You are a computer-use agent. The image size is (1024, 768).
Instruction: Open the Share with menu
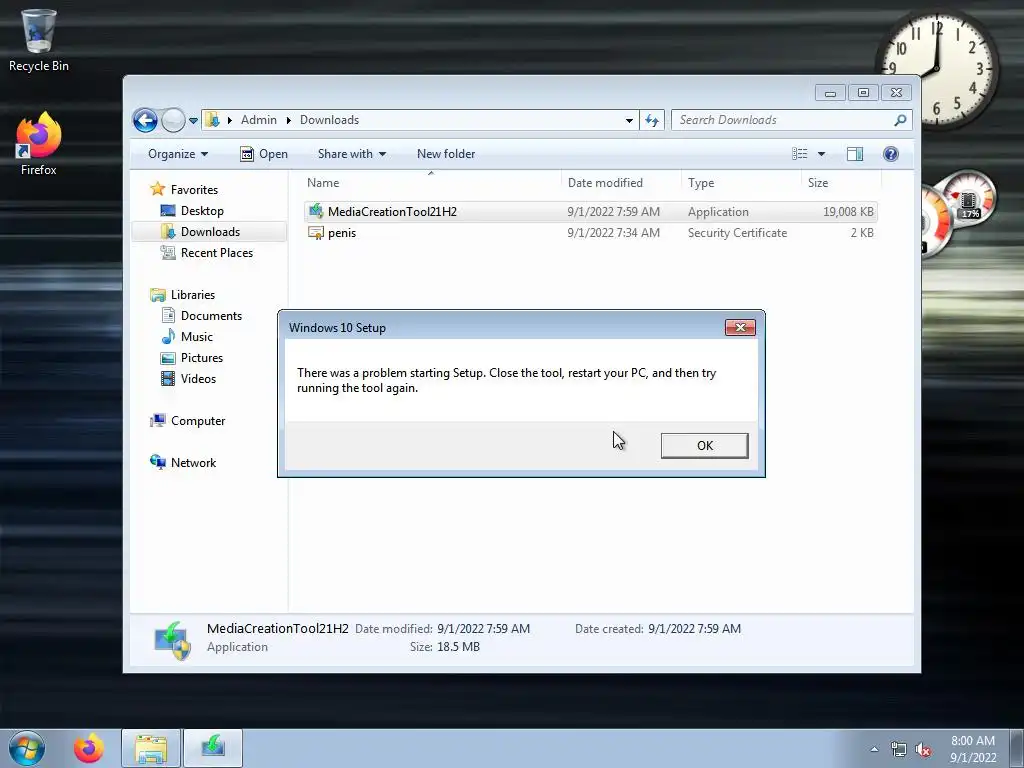point(351,154)
